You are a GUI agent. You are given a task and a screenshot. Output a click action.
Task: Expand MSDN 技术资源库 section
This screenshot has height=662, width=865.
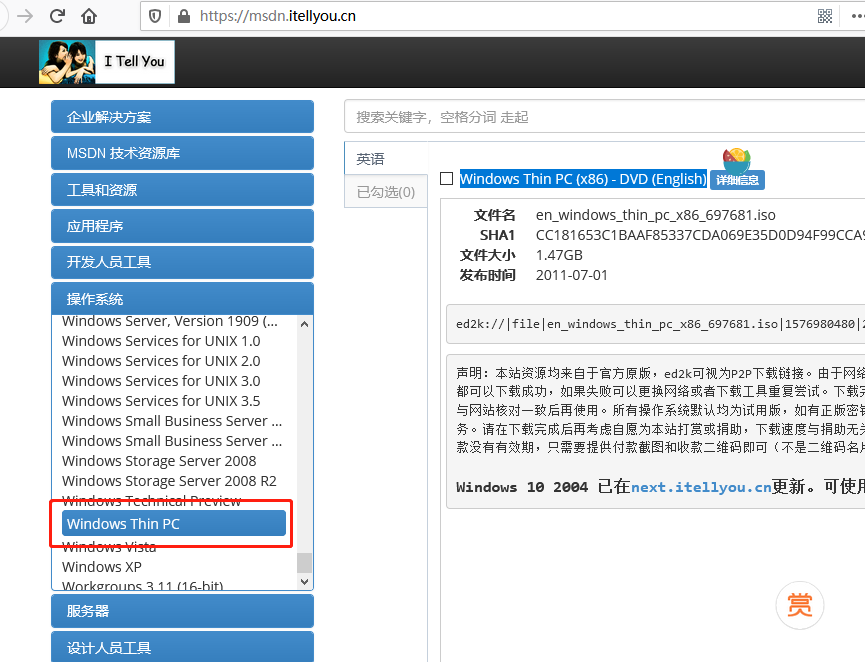(x=183, y=153)
